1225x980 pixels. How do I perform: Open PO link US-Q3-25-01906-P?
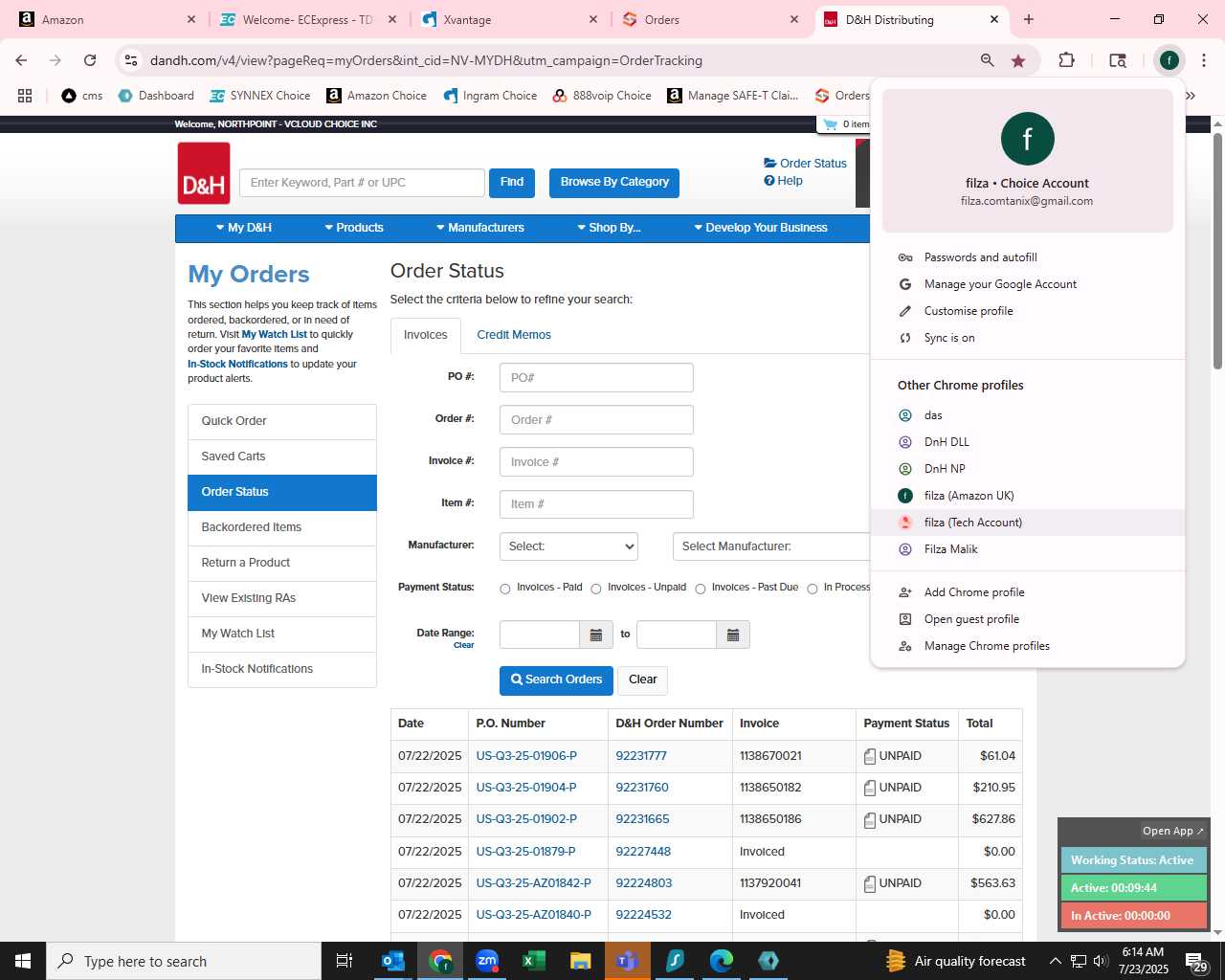coord(526,756)
